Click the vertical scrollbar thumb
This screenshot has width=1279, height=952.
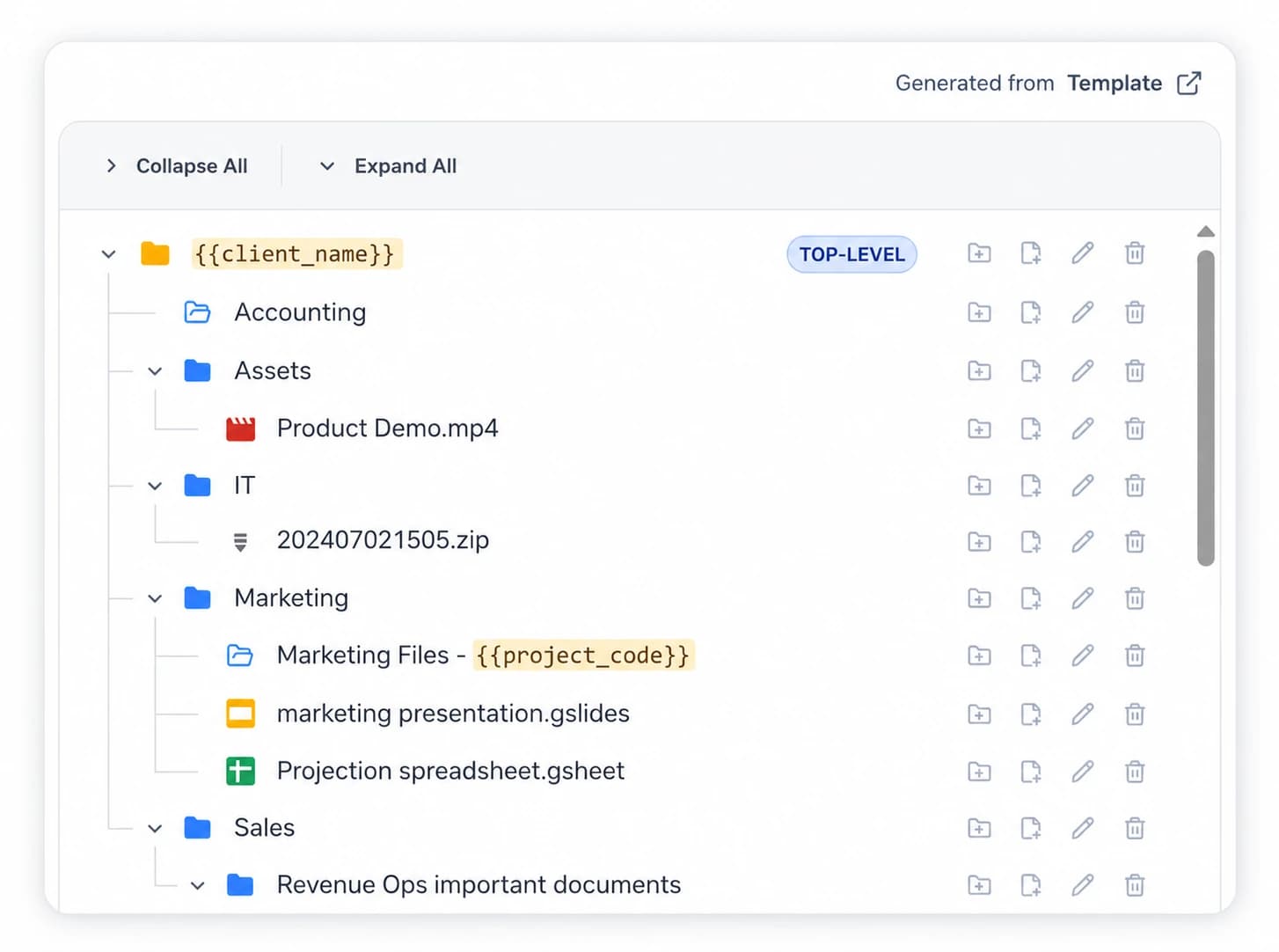[1206, 408]
